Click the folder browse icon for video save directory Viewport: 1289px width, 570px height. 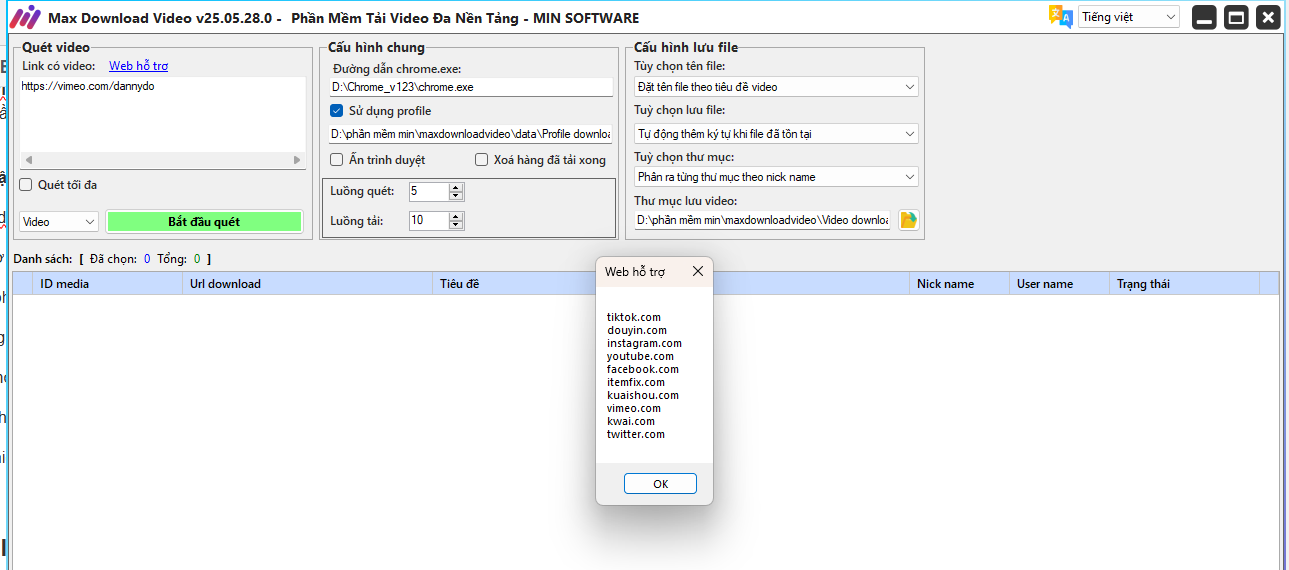pos(908,220)
